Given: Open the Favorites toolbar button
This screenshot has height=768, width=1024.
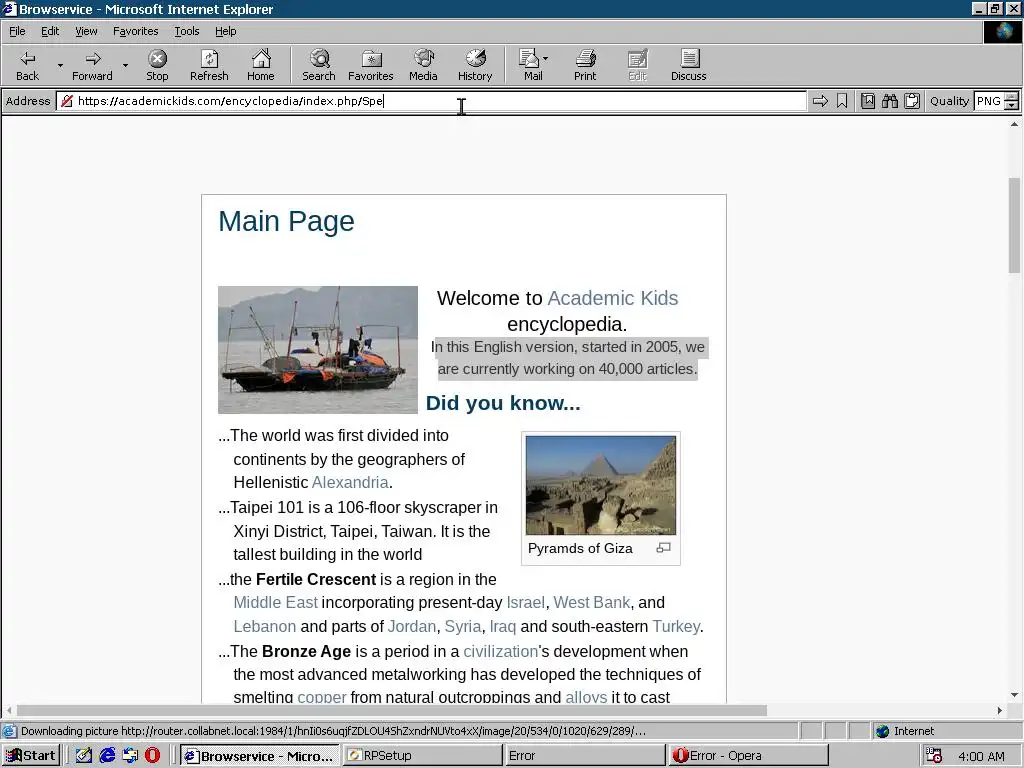Looking at the screenshot, I should pyautogui.click(x=370, y=65).
